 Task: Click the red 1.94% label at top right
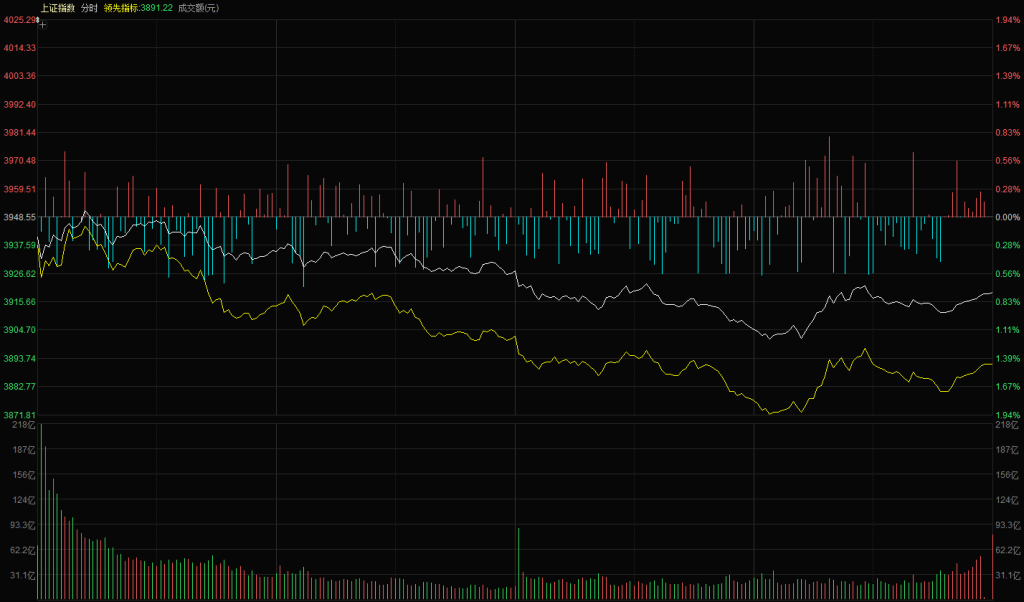coord(1007,20)
